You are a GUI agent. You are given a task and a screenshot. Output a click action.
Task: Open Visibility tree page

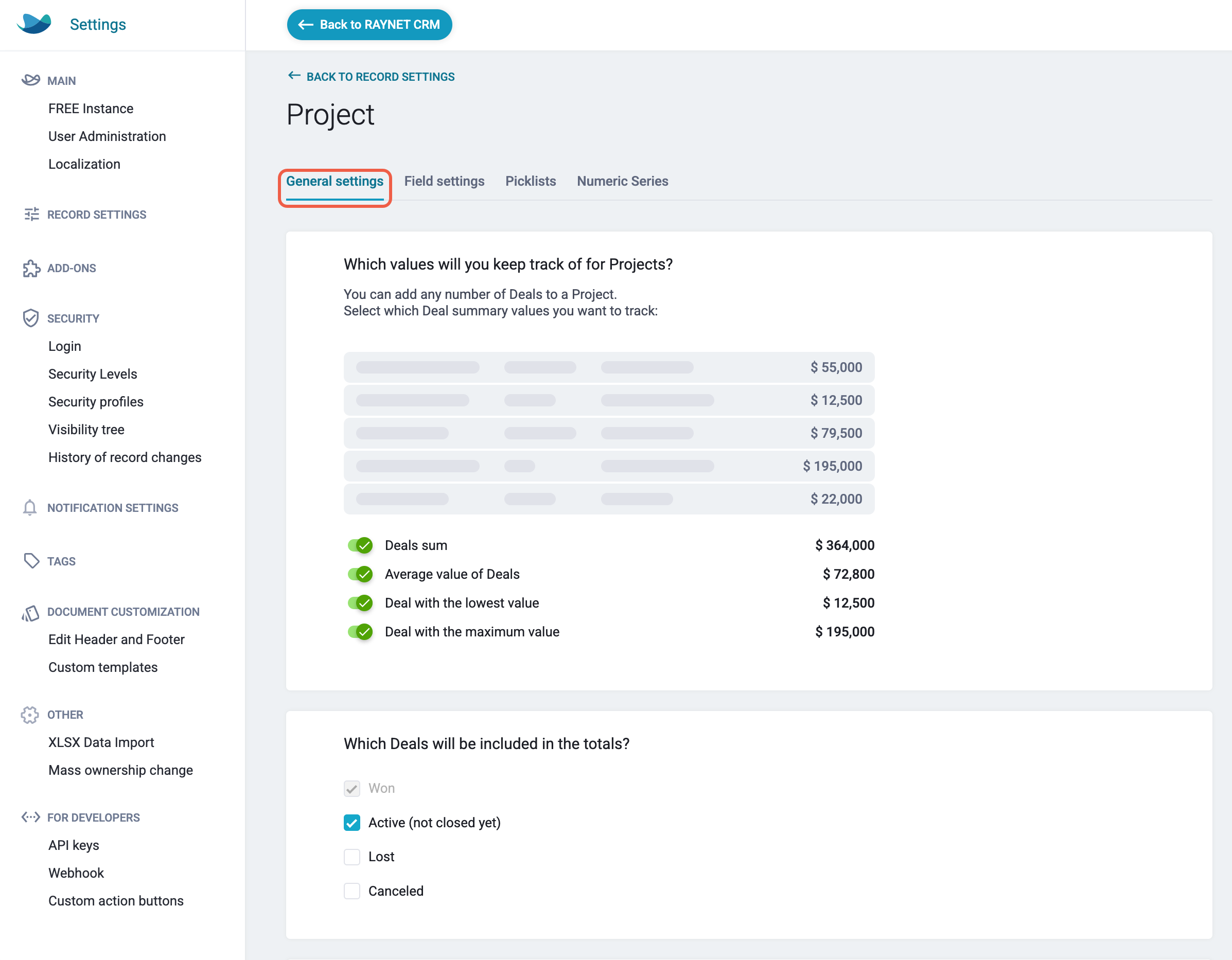[86, 430]
